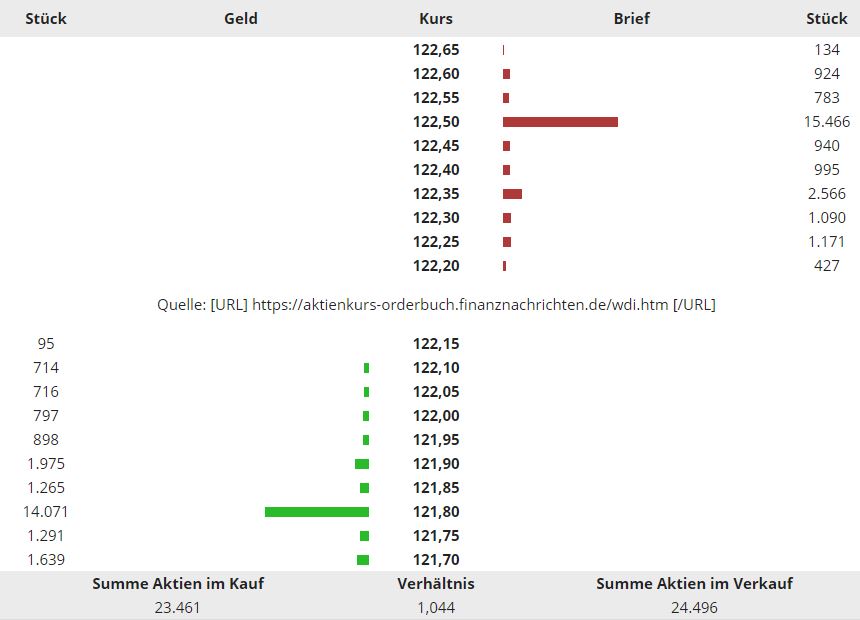Select the best bid price 122,15
This screenshot has width=860, height=620.
(436, 344)
